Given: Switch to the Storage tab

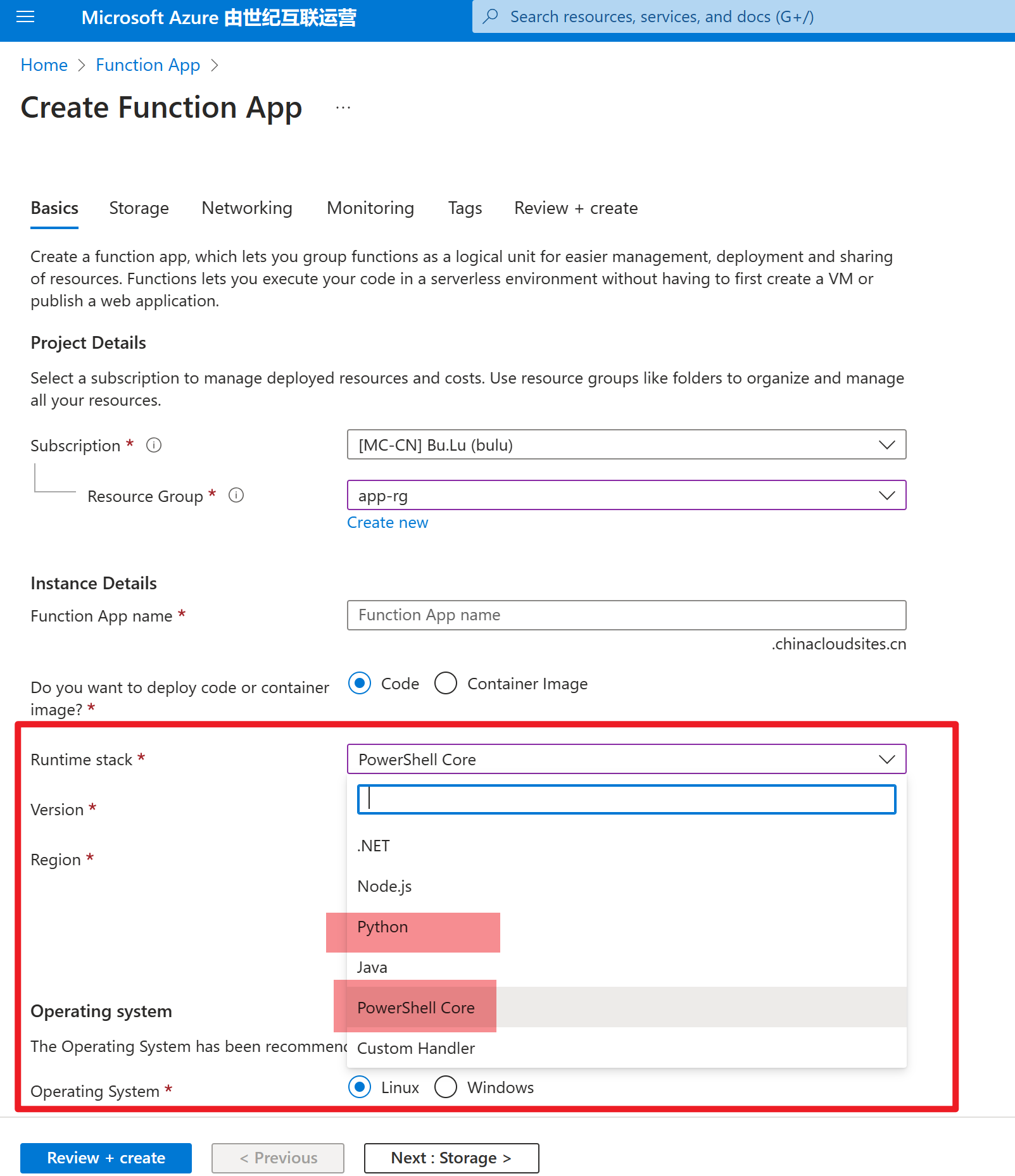Looking at the screenshot, I should [x=139, y=208].
